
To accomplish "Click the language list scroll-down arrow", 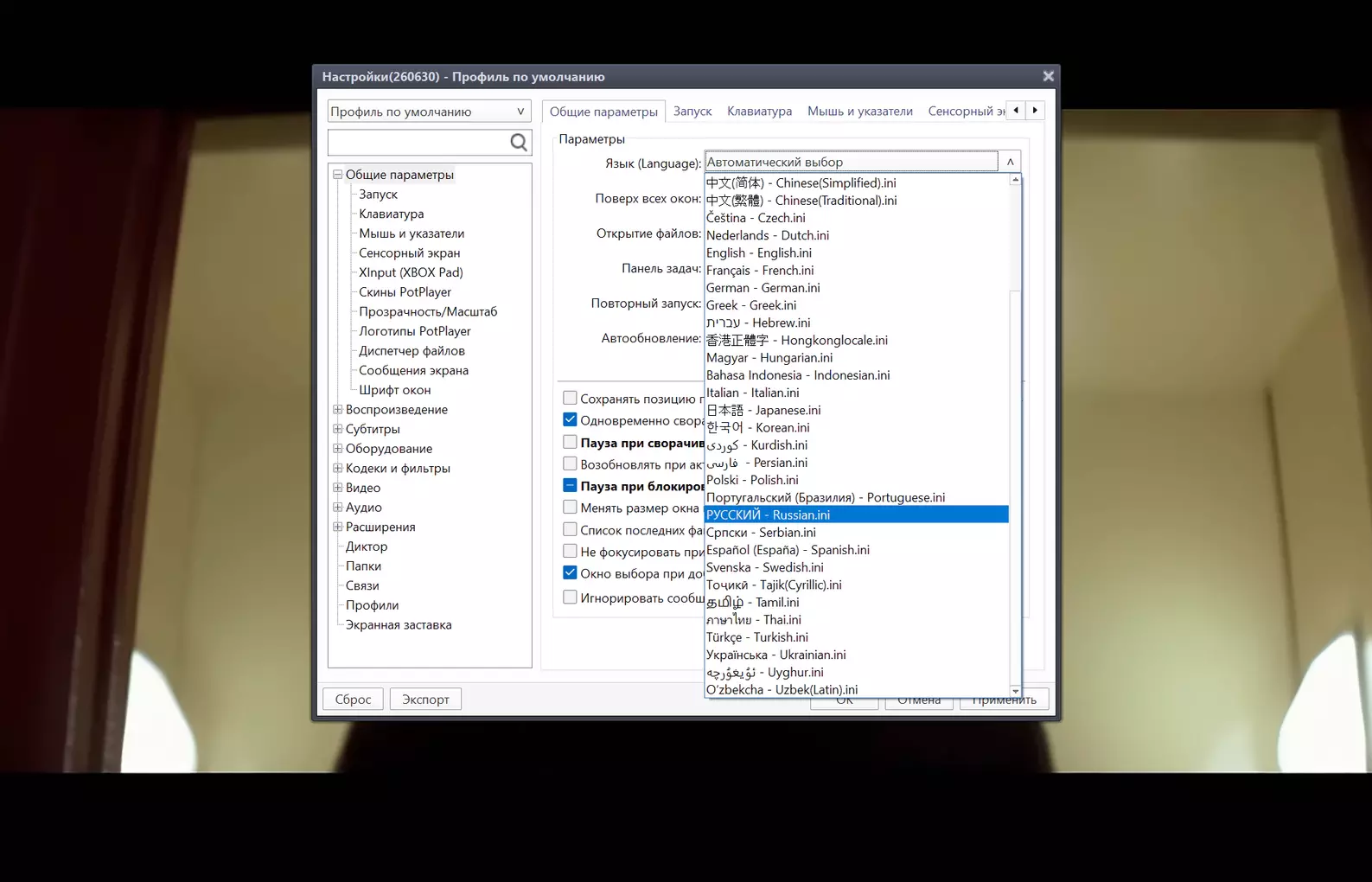I will pos(1015,691).
